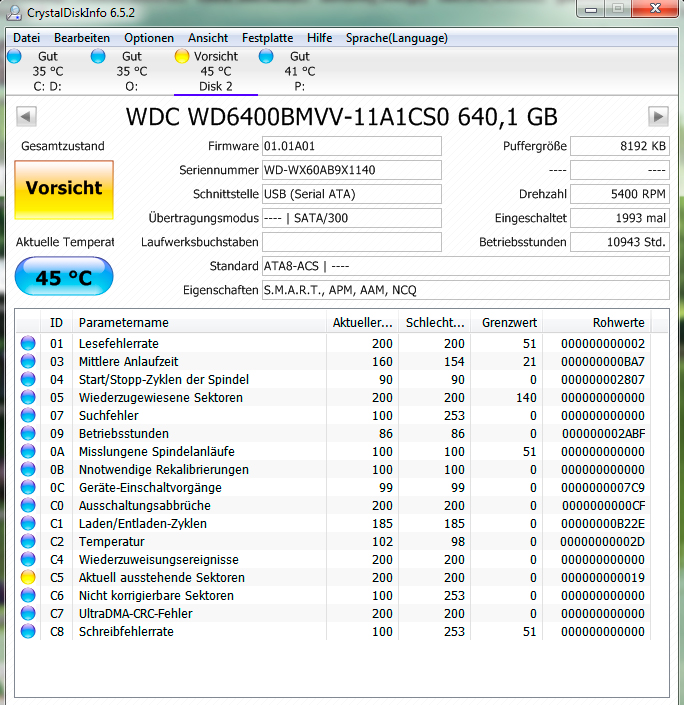Click the Eigenschaften field

click(466, 290)
